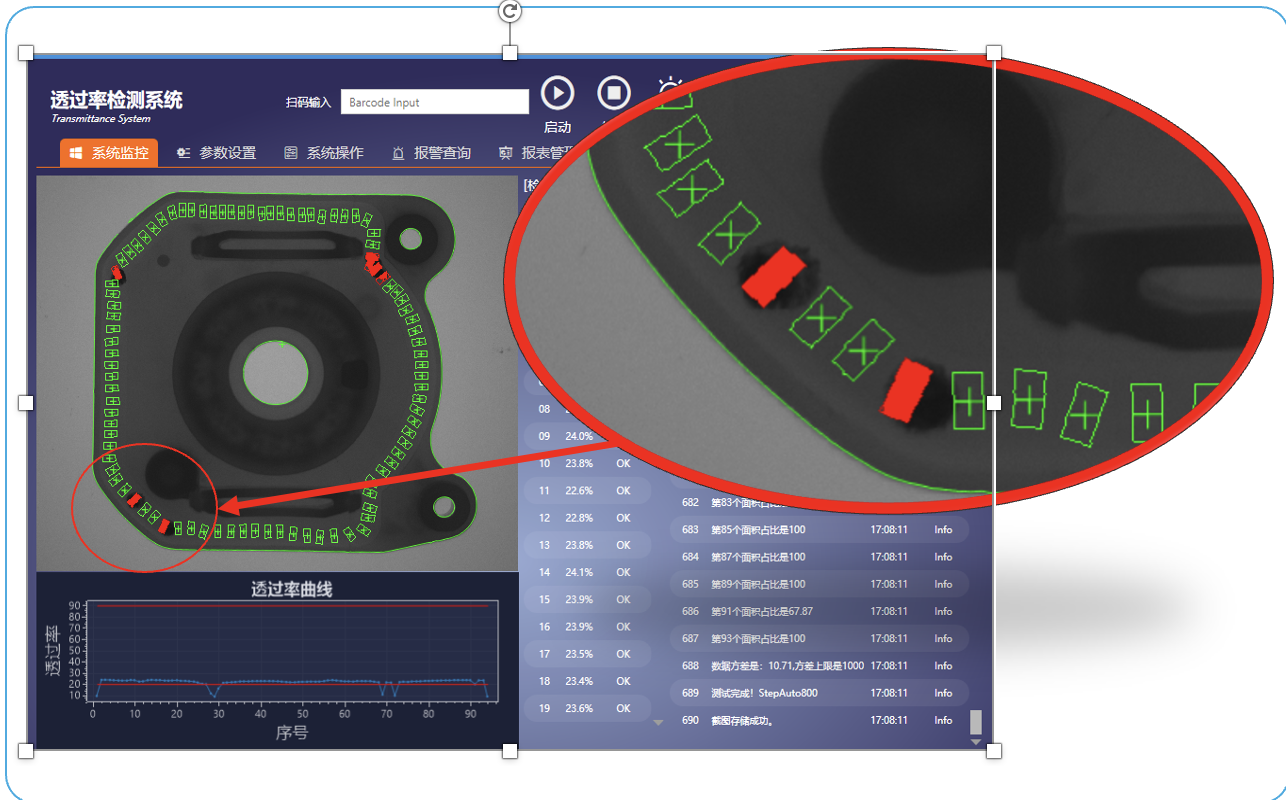Click the log panel scrollbar thumb
This screenshot has height=800, width=1286.
tap(976, 722)
